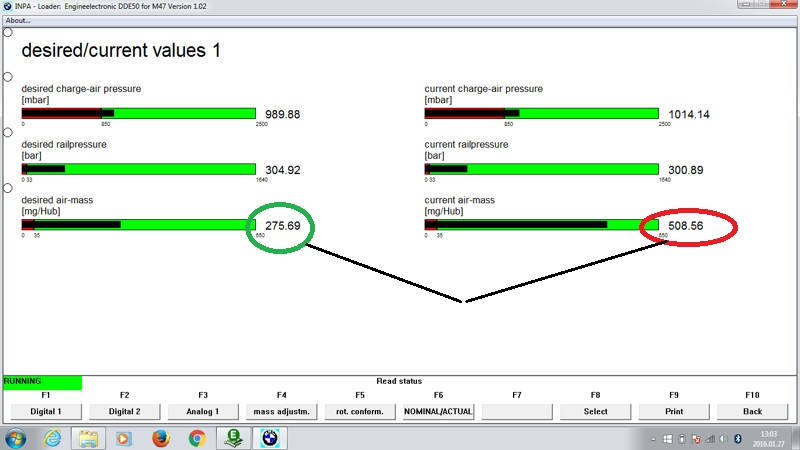Screen dimensions: 800x450
Task: Go back with the Back button
Action: [x=752, y=411]
